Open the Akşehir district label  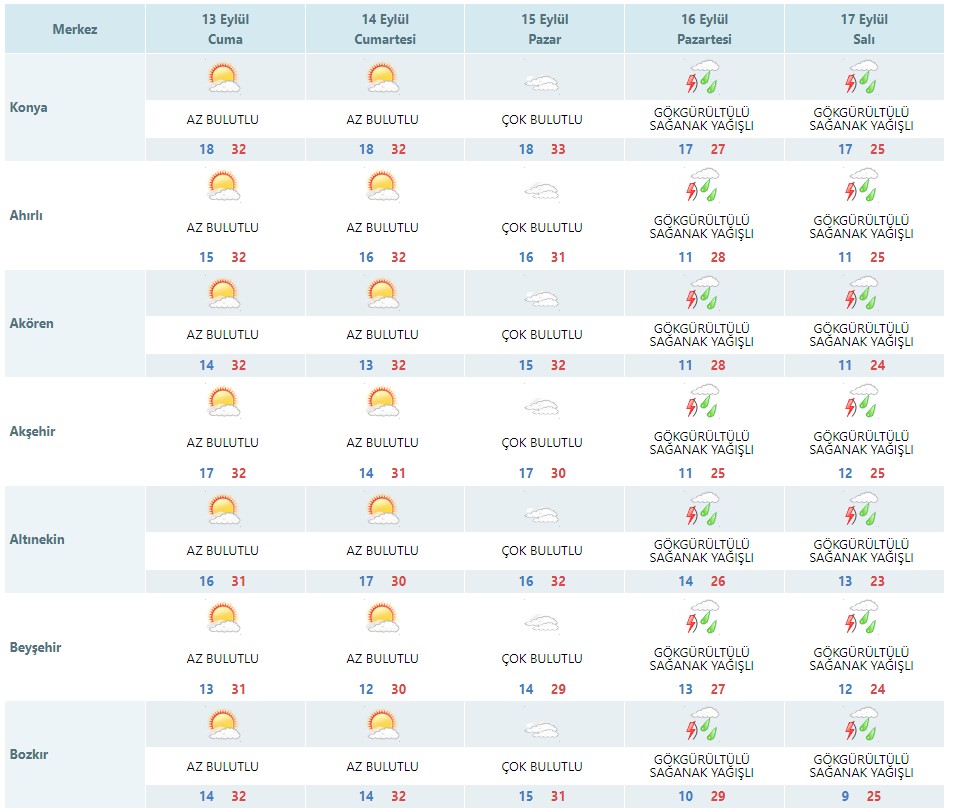[32, 431]
